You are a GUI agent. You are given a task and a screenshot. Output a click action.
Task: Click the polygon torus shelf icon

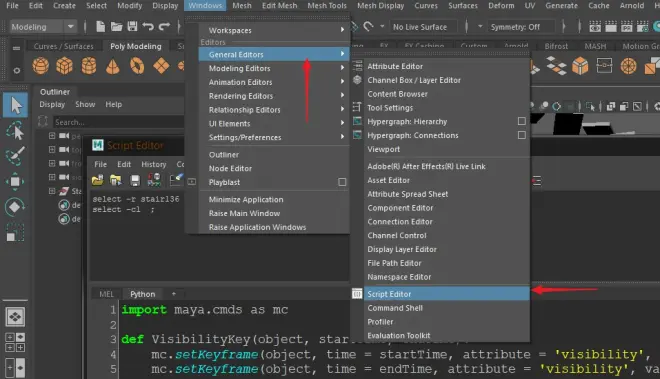[137, 66]
